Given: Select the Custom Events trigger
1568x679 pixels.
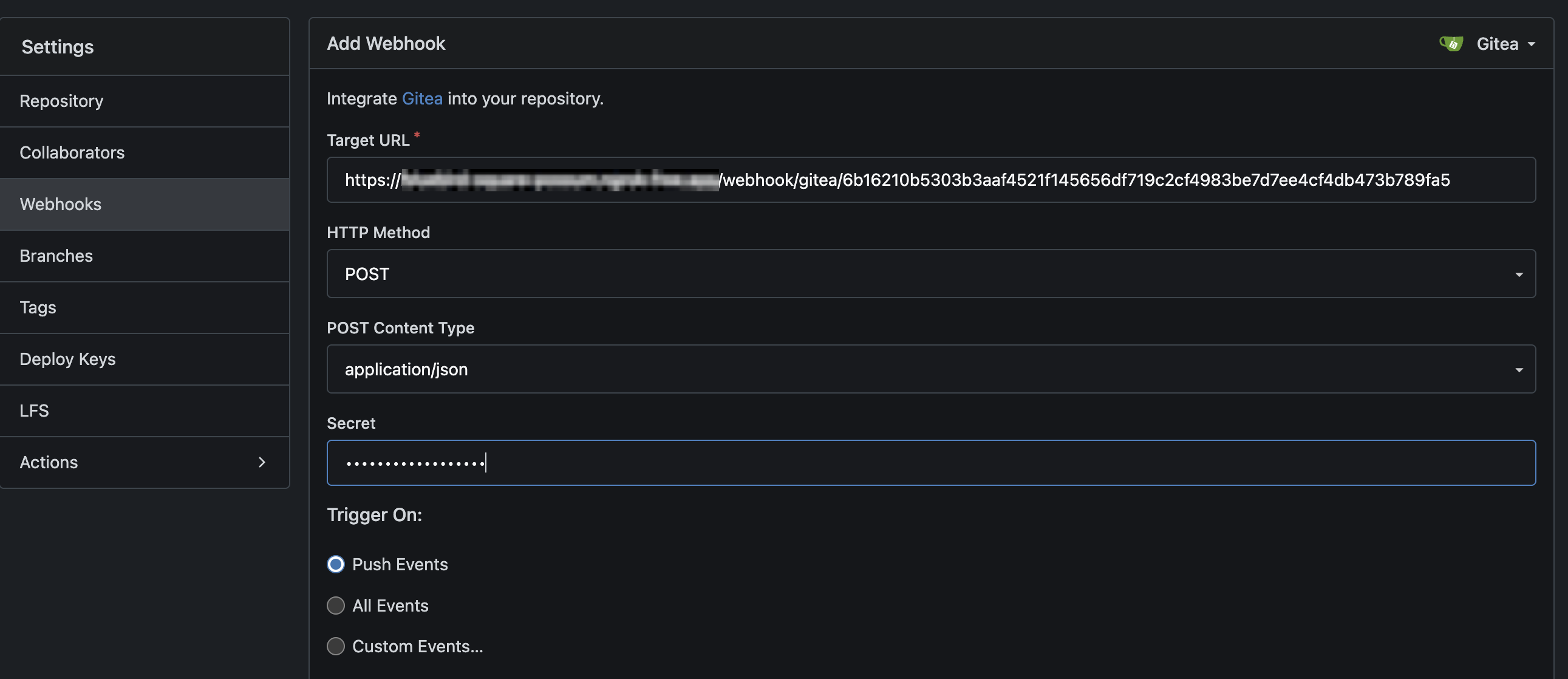Looking at the screenshot, I should pos(335,646).
